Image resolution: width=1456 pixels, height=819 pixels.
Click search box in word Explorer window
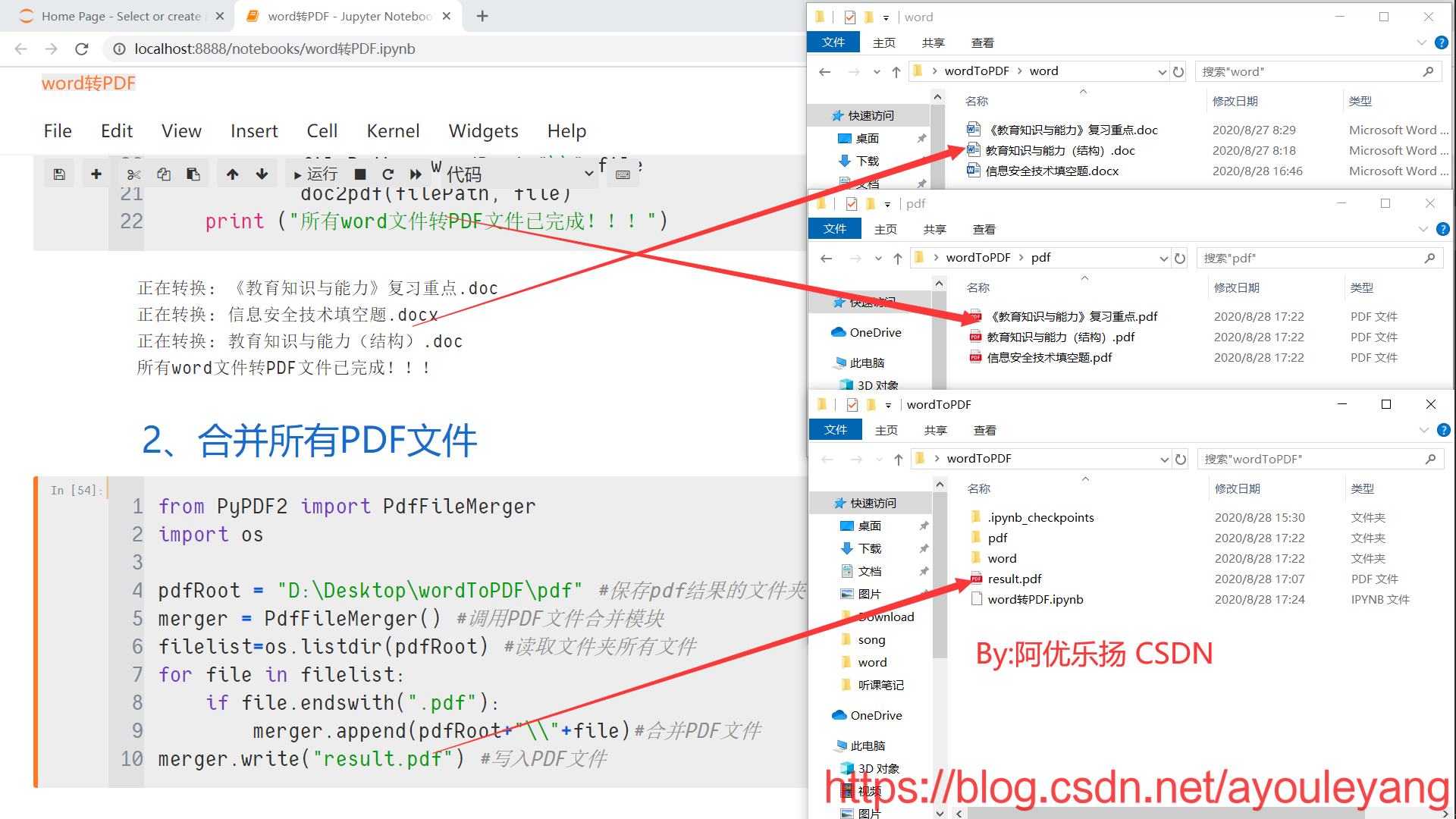[x=1318, y=71]
